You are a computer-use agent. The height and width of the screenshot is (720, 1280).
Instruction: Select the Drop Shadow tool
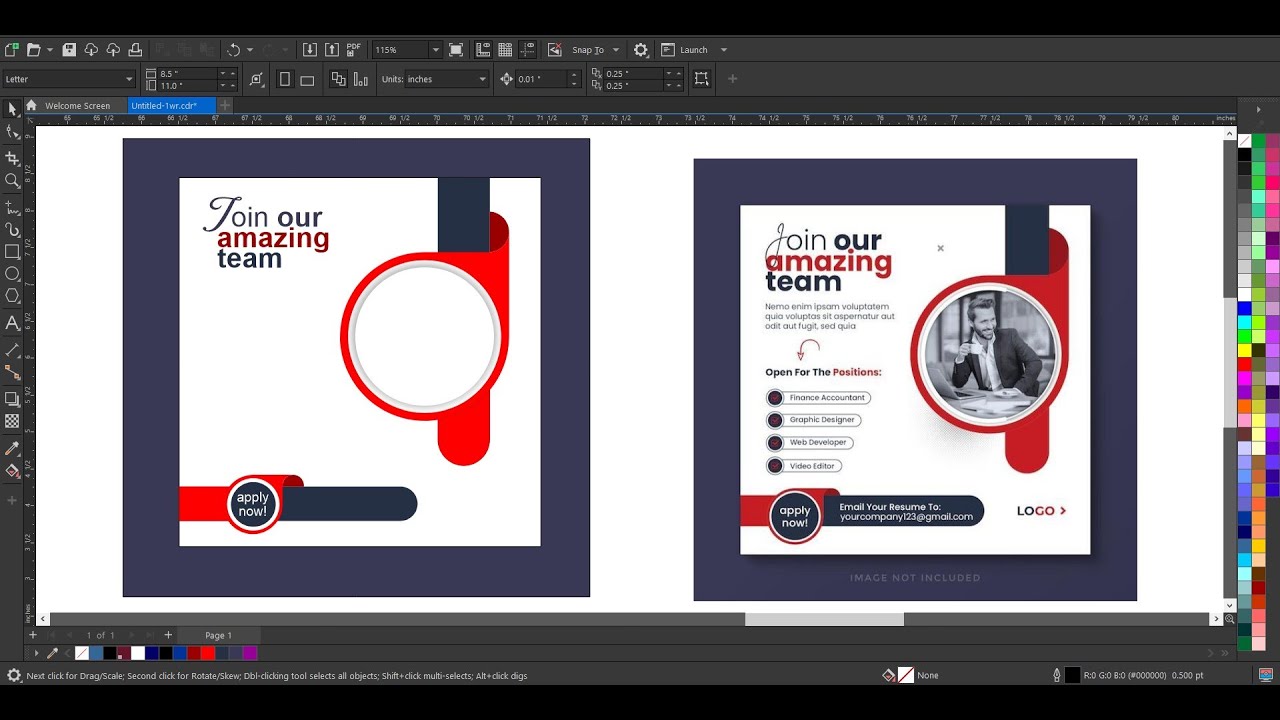[12, 399]
